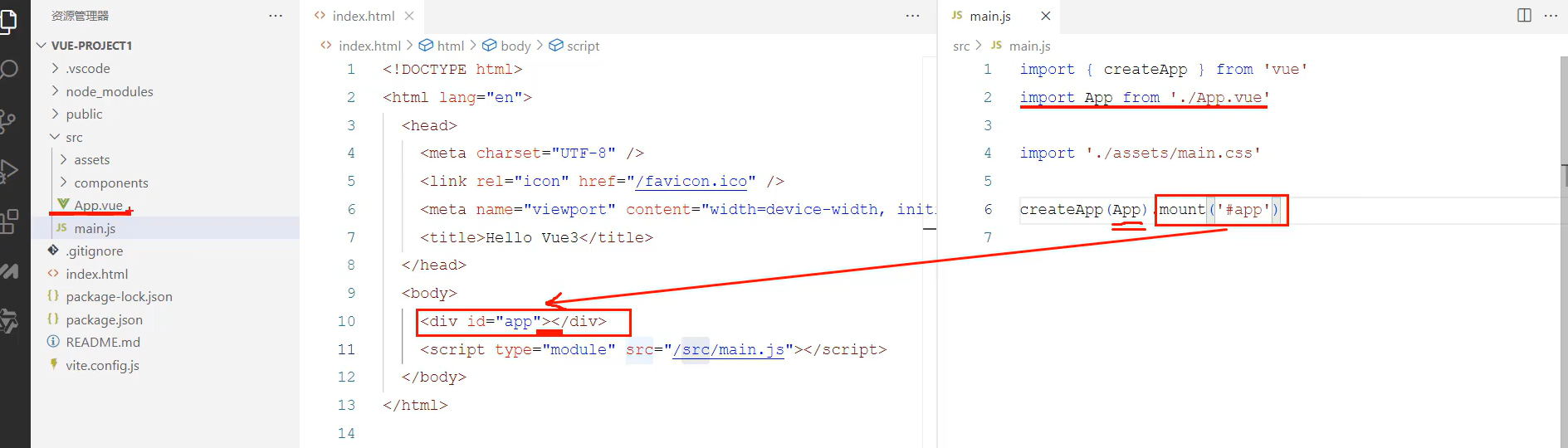Open the Source Control activity bar icon
Screen dimensions: 1568x448
coord(7,121)
